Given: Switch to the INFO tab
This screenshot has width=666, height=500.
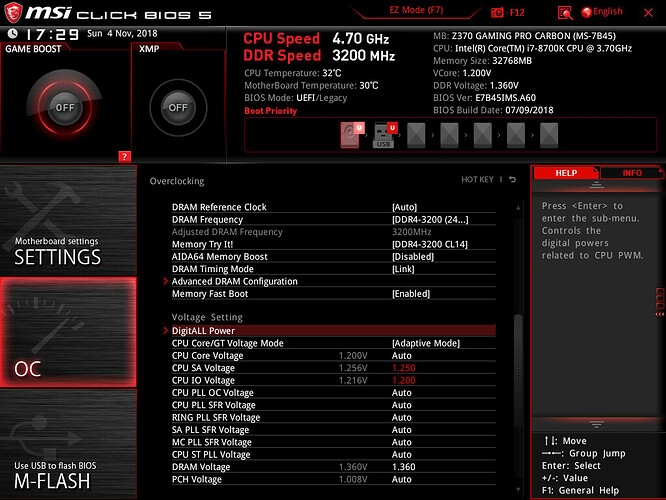Looking at the screenshot, I should coord(632,173).
